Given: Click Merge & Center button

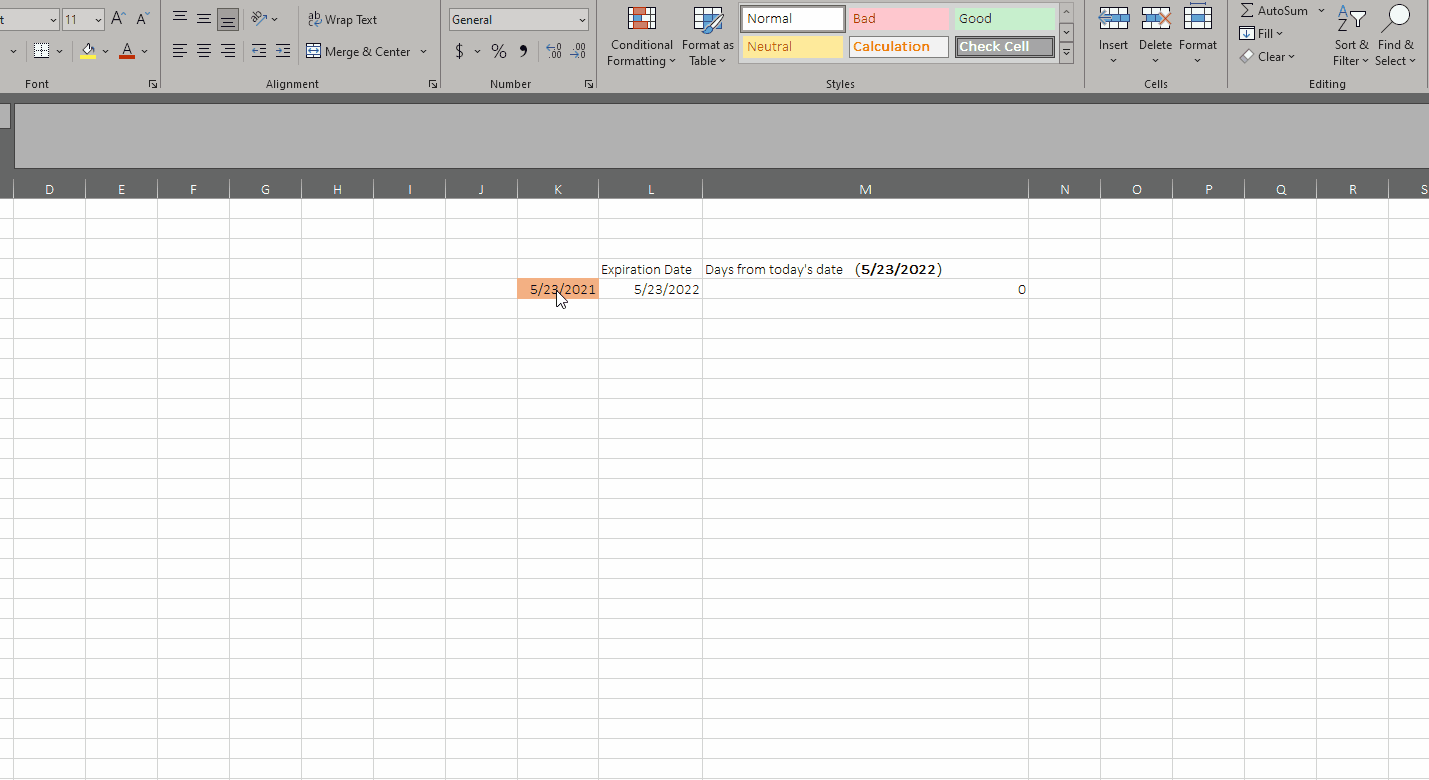Looking at the screenshot, I should click(359, 51).
